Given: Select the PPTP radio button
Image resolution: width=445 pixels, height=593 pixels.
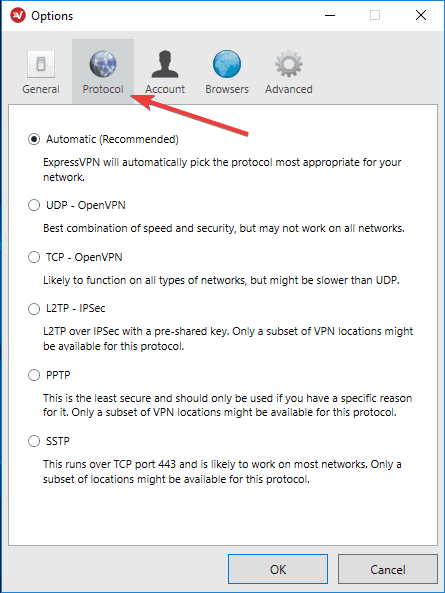Looking at the screenshot, I should click(x=34, y=375).
